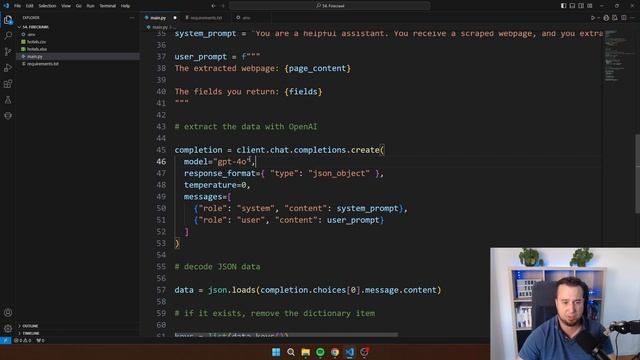Open the Edit menu

tap(30, 6)
